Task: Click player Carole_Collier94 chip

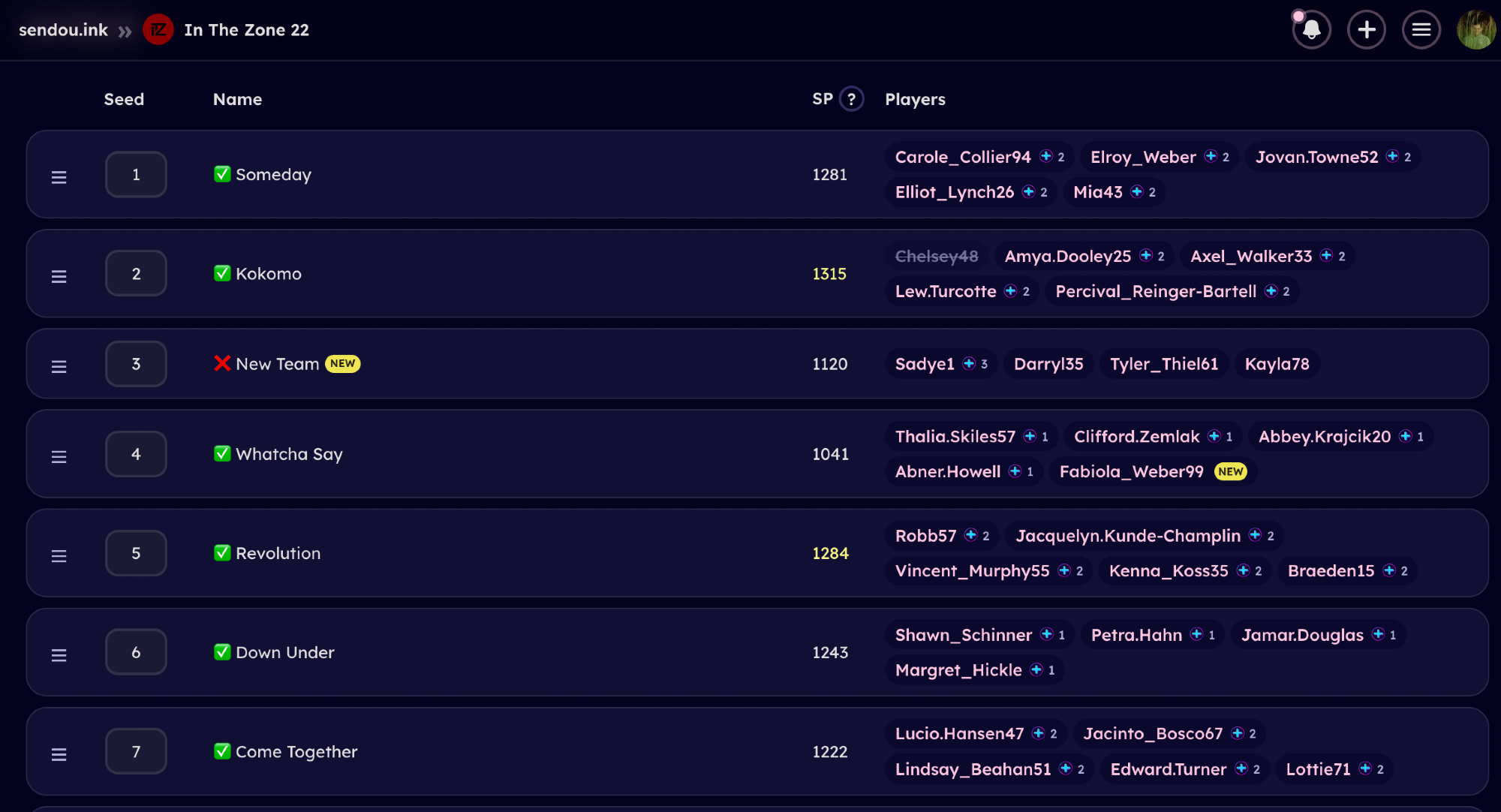Action: [963, 157]
